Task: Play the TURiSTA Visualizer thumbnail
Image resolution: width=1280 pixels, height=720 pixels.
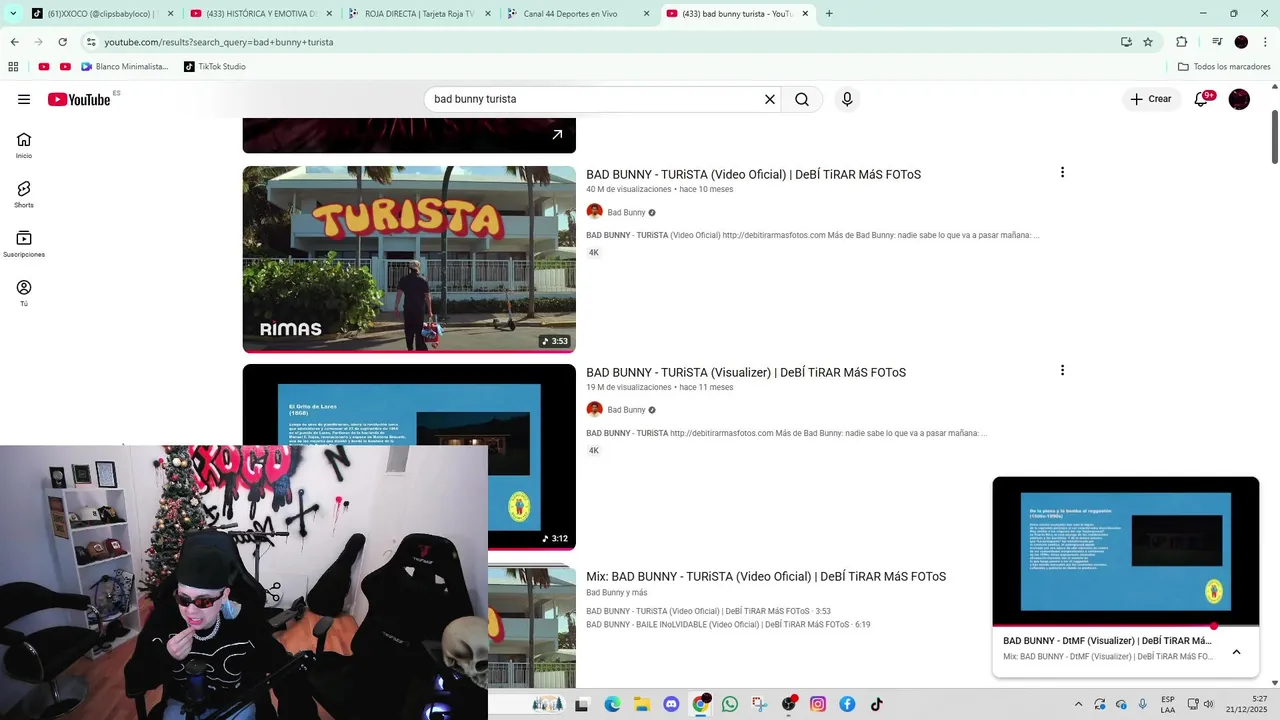Action: click(409, 457)
